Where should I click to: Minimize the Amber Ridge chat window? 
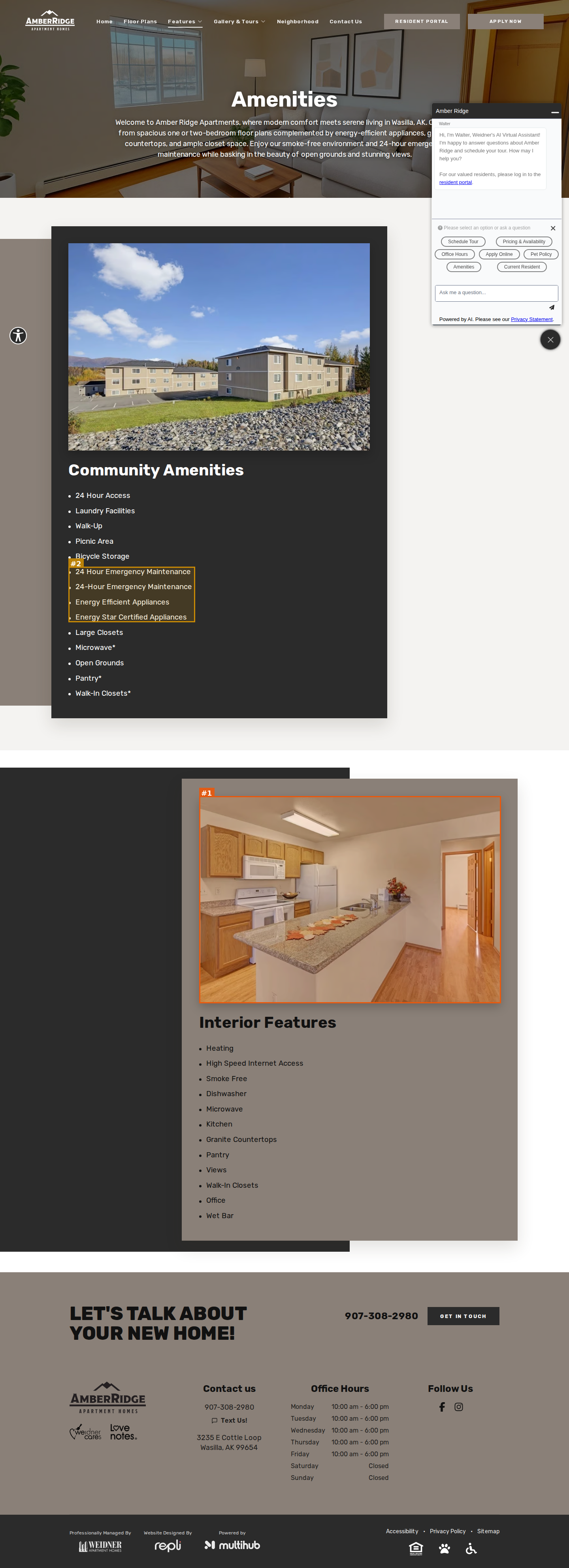(554, 112)
